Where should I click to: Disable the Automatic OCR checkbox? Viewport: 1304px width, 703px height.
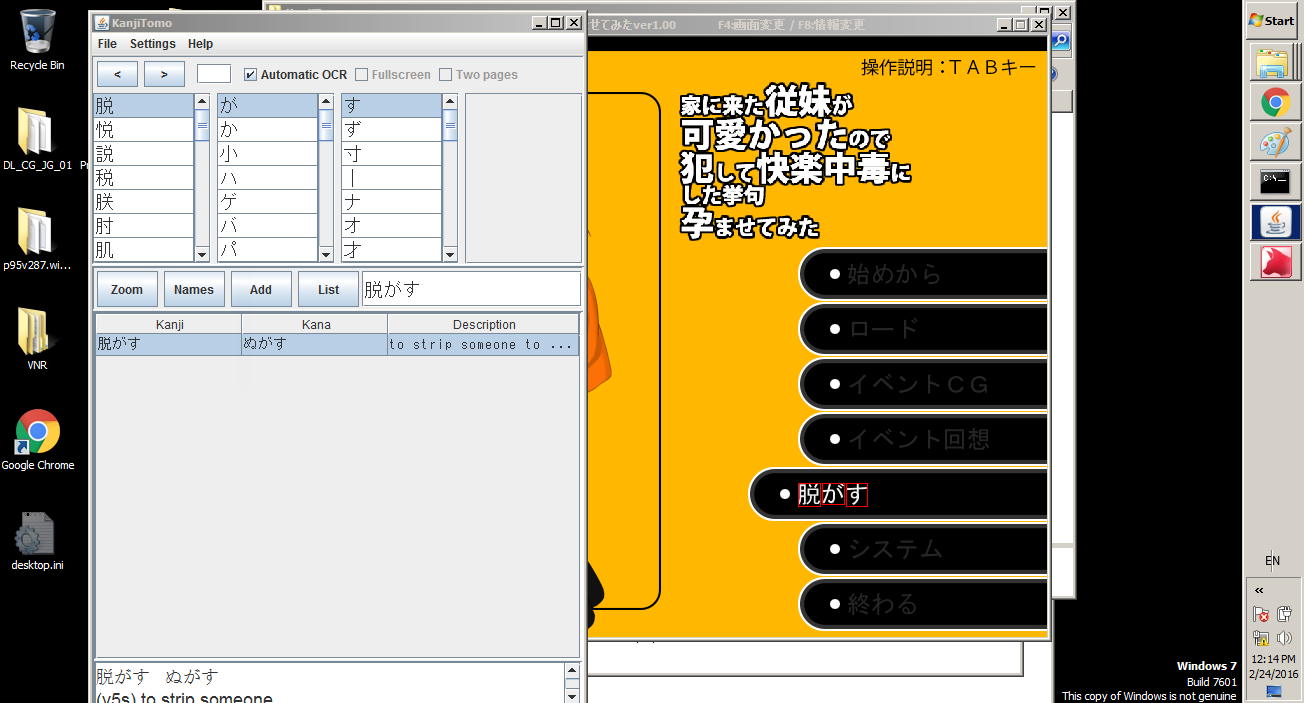pos(251,75)
